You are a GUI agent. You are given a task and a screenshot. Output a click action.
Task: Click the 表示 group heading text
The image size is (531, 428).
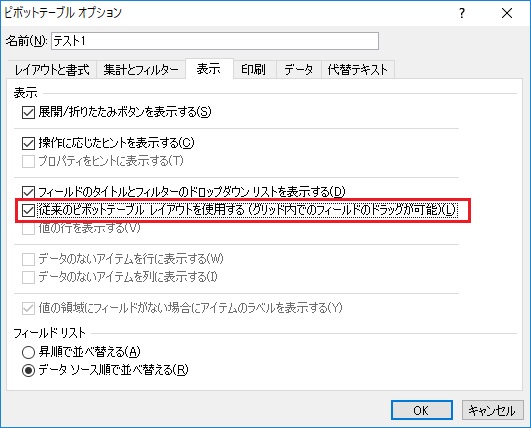[x=25, y=93]
